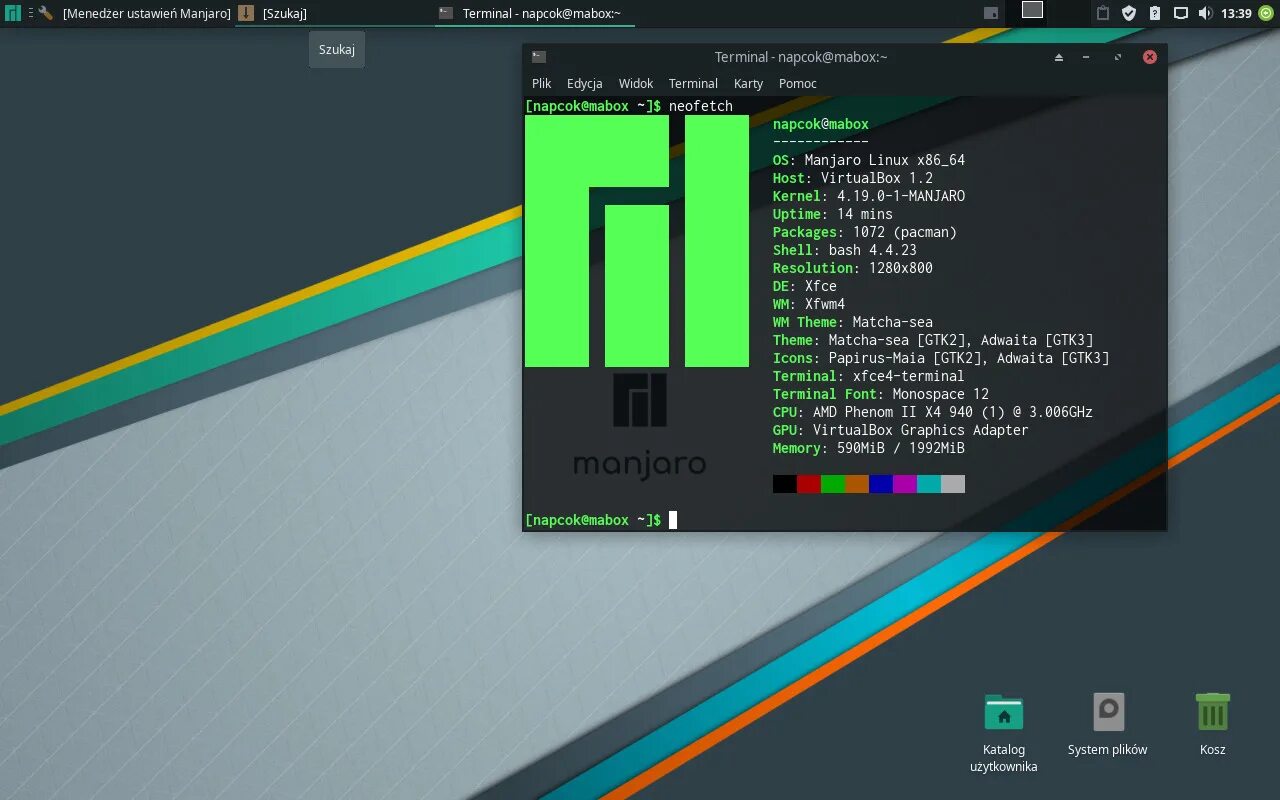
Task: Select the Menedżer ustawień Manjaro taskbar entry
Action: coord(145,13)
